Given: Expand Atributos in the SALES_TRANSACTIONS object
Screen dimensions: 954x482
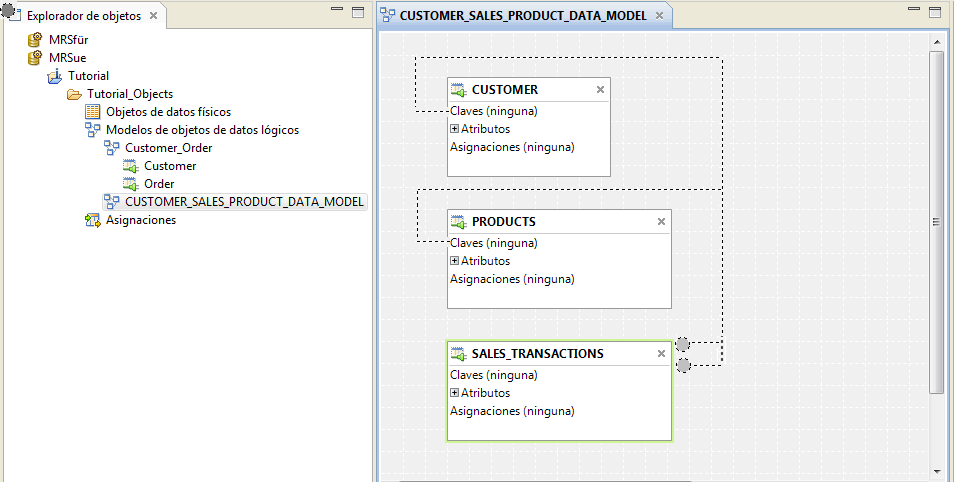Looking at the screenshot, I should pos(454,393).
